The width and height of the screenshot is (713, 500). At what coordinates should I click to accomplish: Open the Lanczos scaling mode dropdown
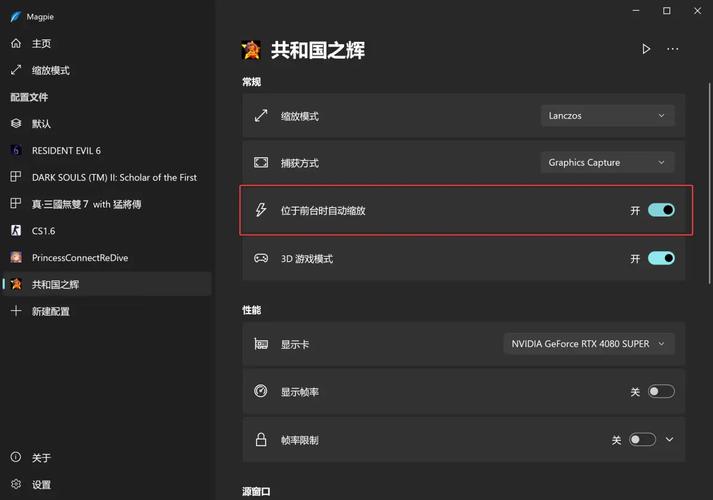tap(608, 115)
